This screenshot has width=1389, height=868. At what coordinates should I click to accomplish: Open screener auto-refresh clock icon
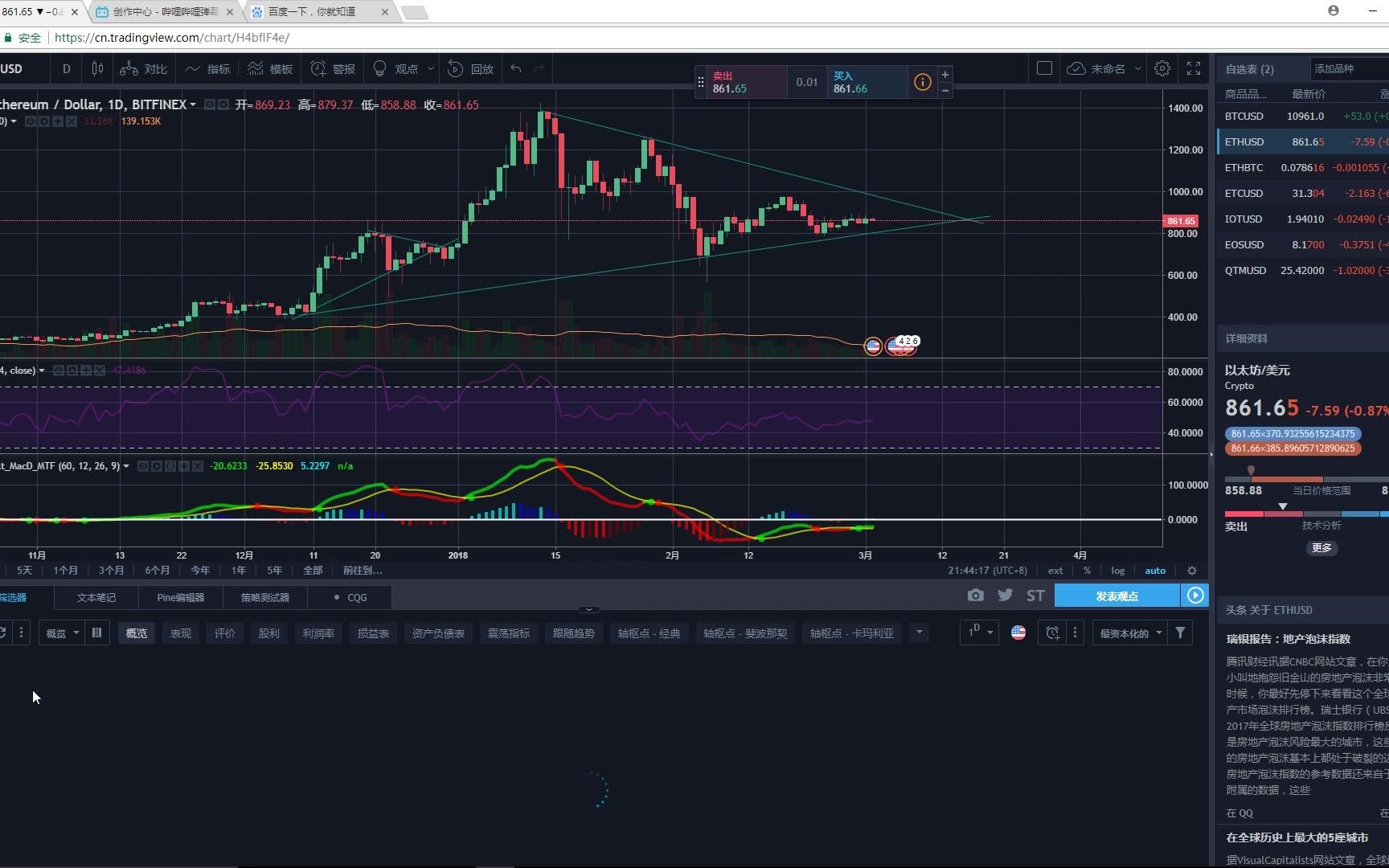1052,633
